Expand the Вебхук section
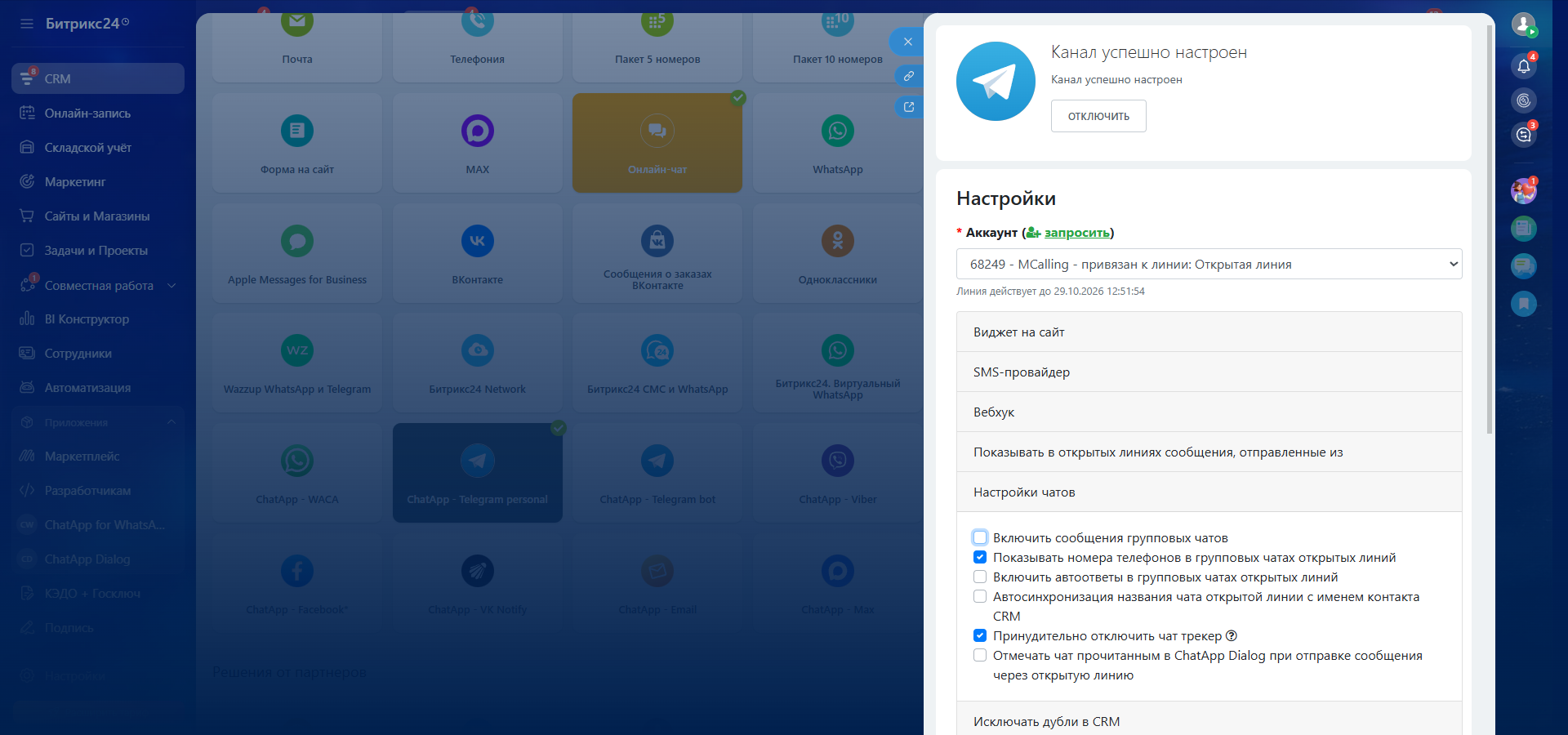Image resolution: width=1568 pixels, height=735 pixels. (1209, 412)
